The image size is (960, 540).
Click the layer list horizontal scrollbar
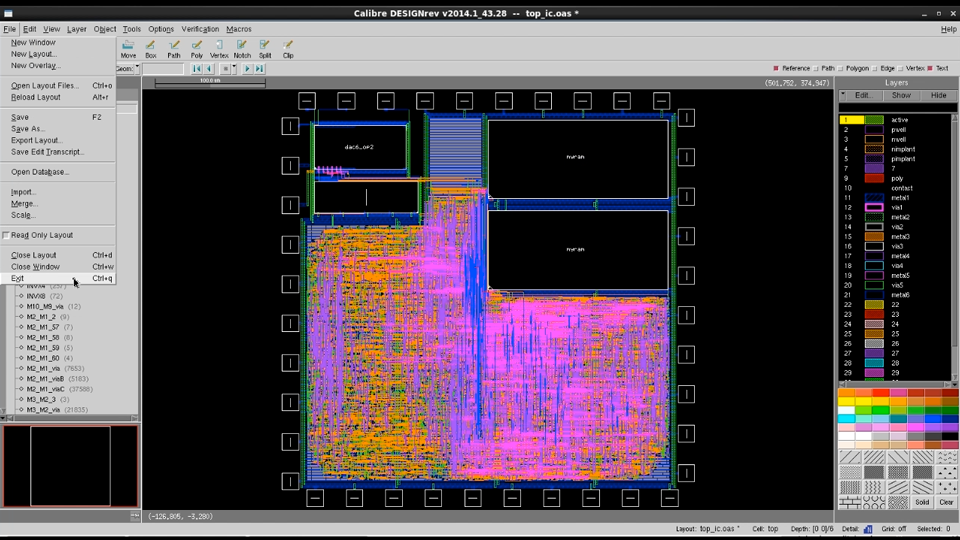[896, 384]
